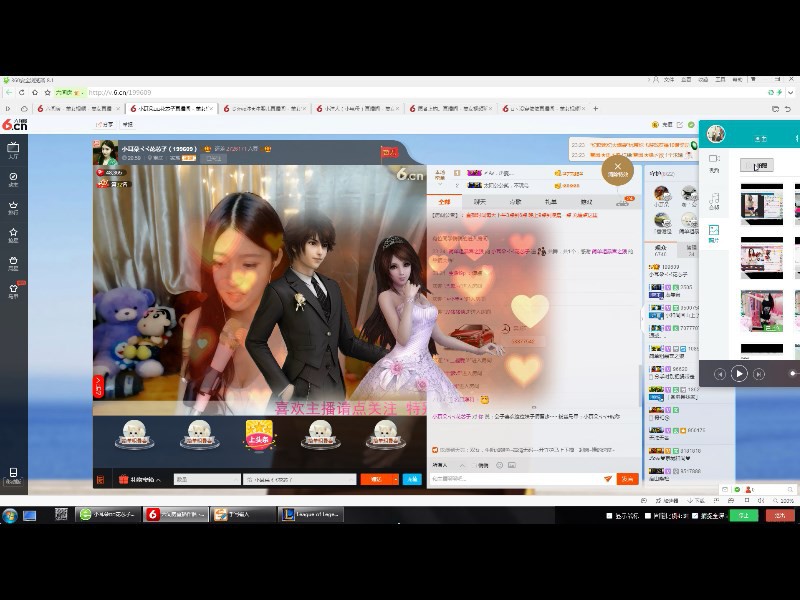Click the browser back arrow

pyautogui.click(x=9, y=92)
